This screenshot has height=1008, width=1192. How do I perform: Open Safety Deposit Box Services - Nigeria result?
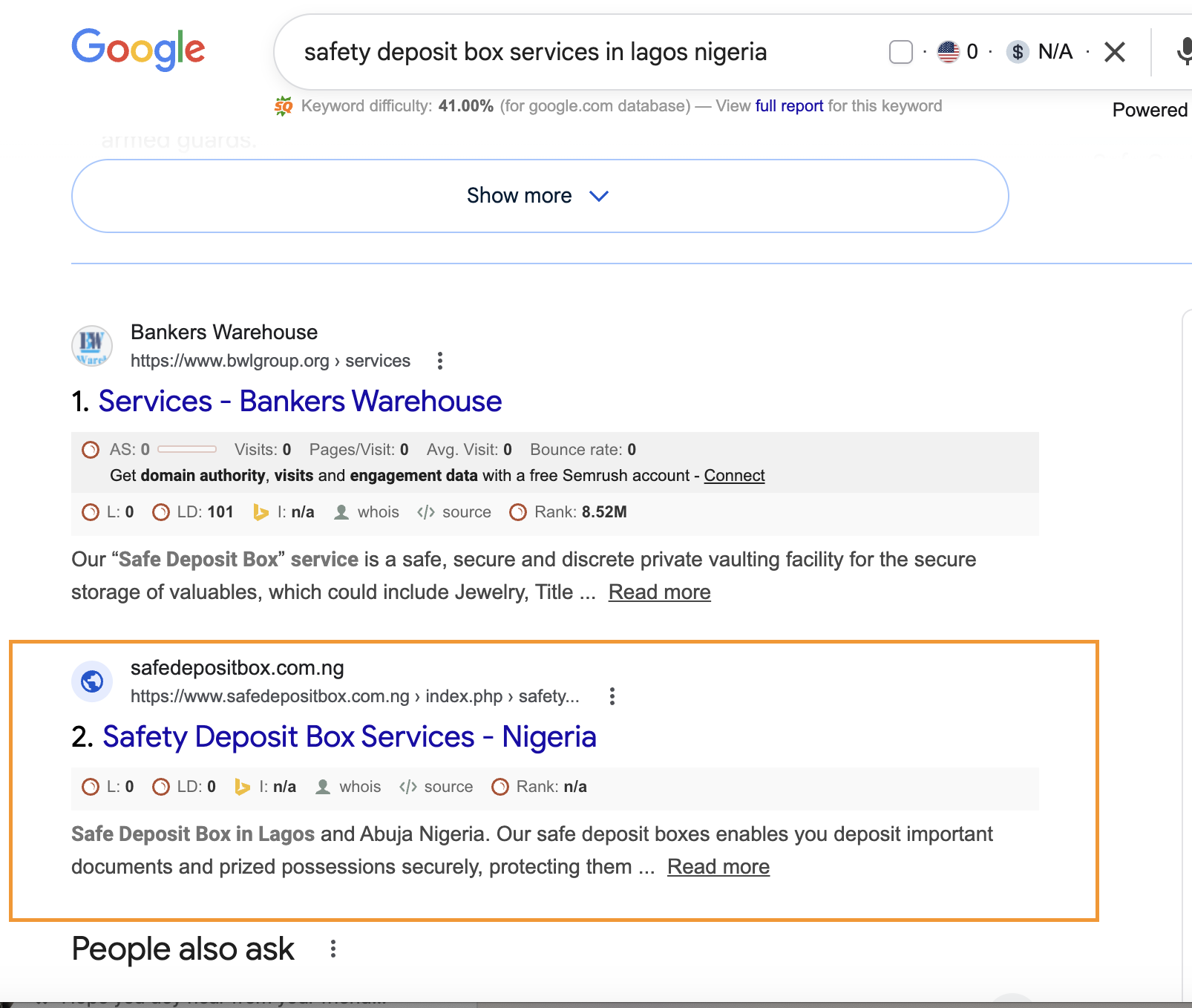pyautogui.click(x=349, y=737)
